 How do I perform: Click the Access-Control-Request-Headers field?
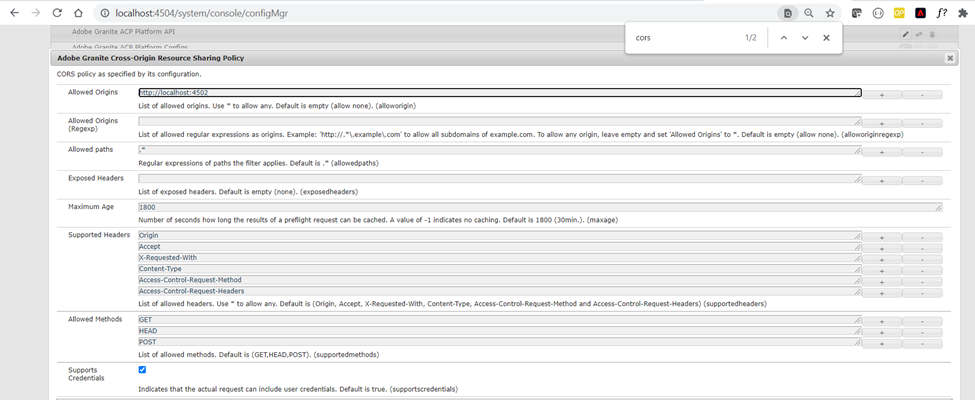click(x=500, y=291)
